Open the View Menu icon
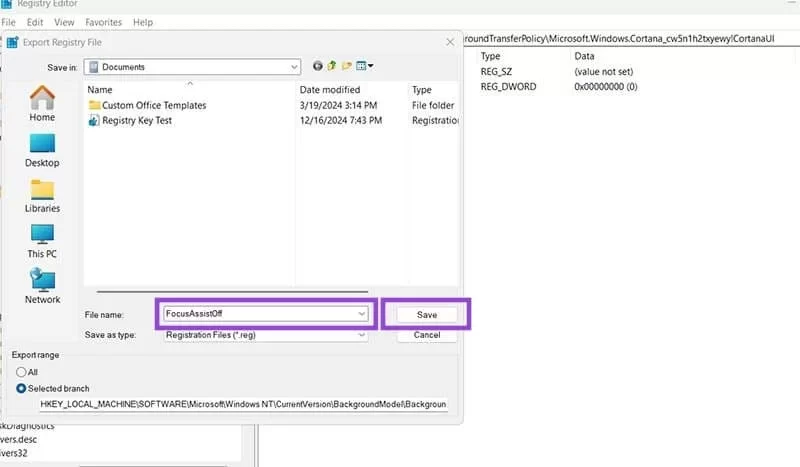This screenshot has width=800, height=467. 364,67
